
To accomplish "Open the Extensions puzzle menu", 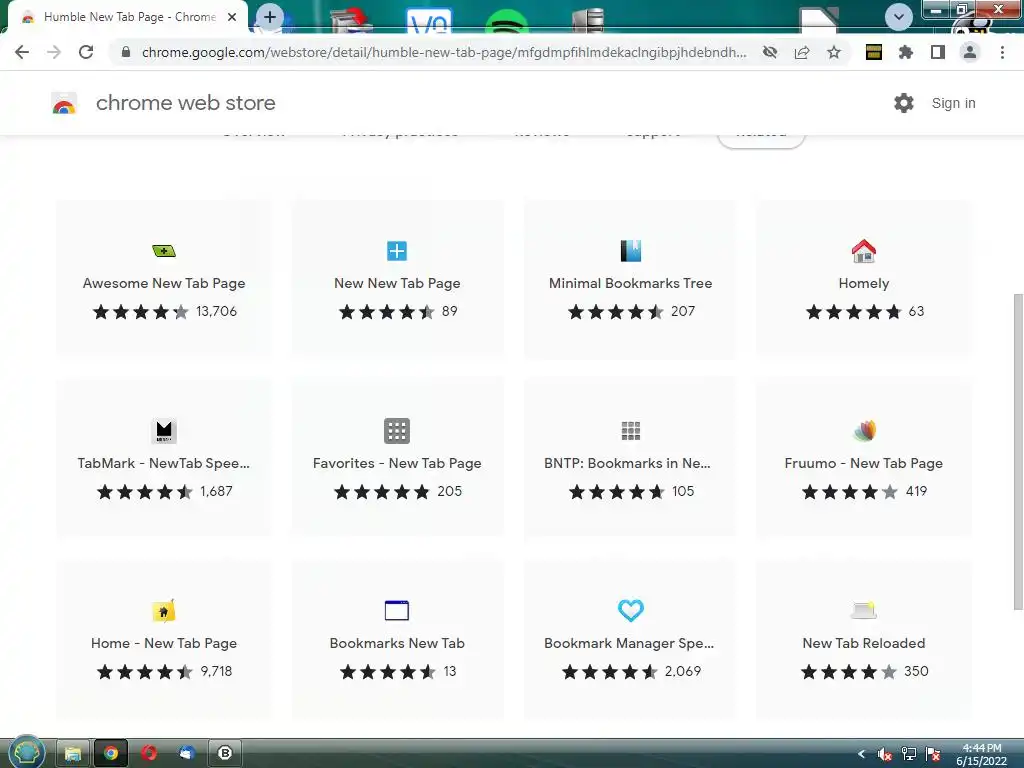I will pos(906,52).
